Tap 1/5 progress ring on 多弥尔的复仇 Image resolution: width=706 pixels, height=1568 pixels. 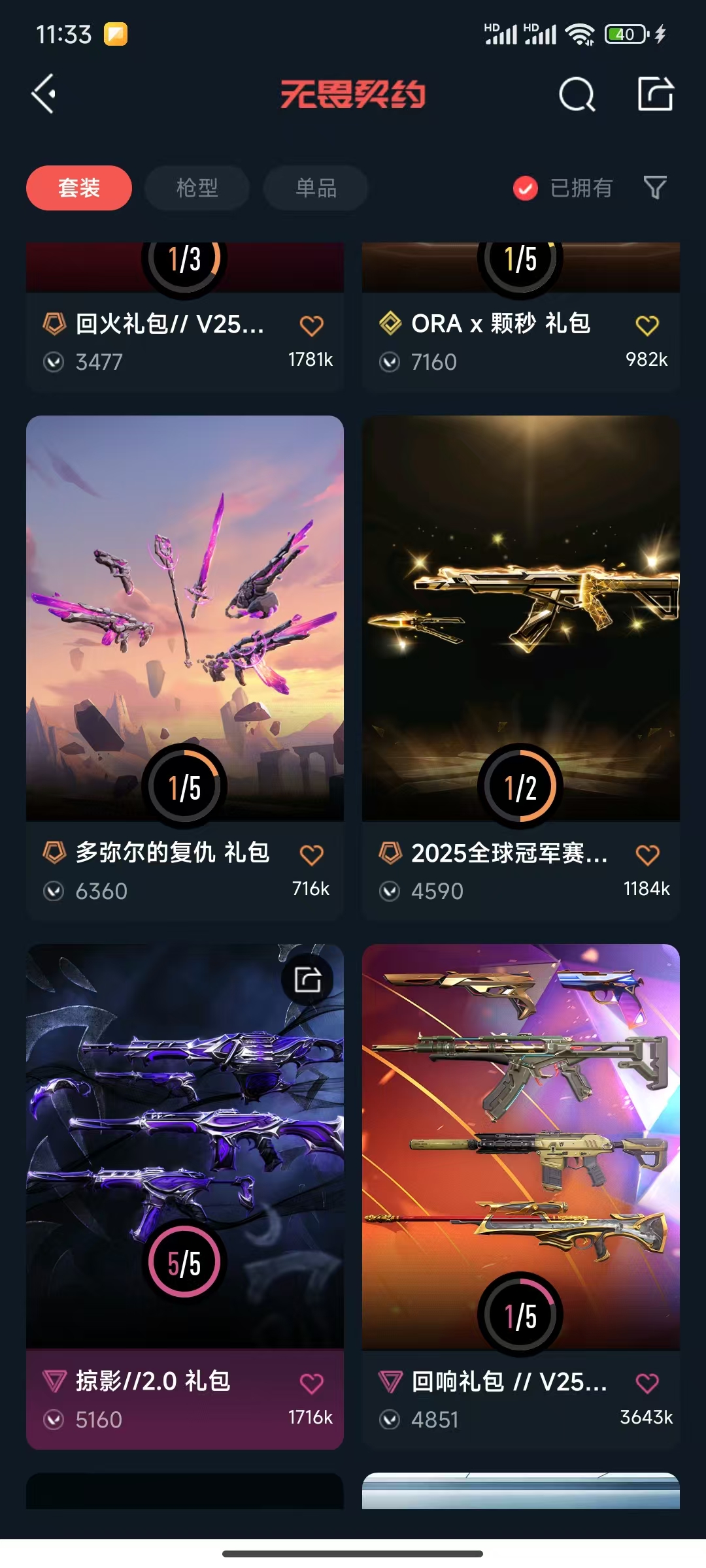[184, 787]
